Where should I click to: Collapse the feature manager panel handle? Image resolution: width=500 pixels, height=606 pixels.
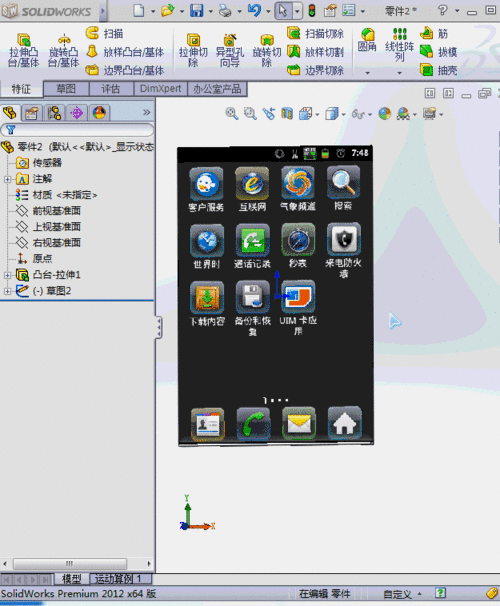click(158, 327)
